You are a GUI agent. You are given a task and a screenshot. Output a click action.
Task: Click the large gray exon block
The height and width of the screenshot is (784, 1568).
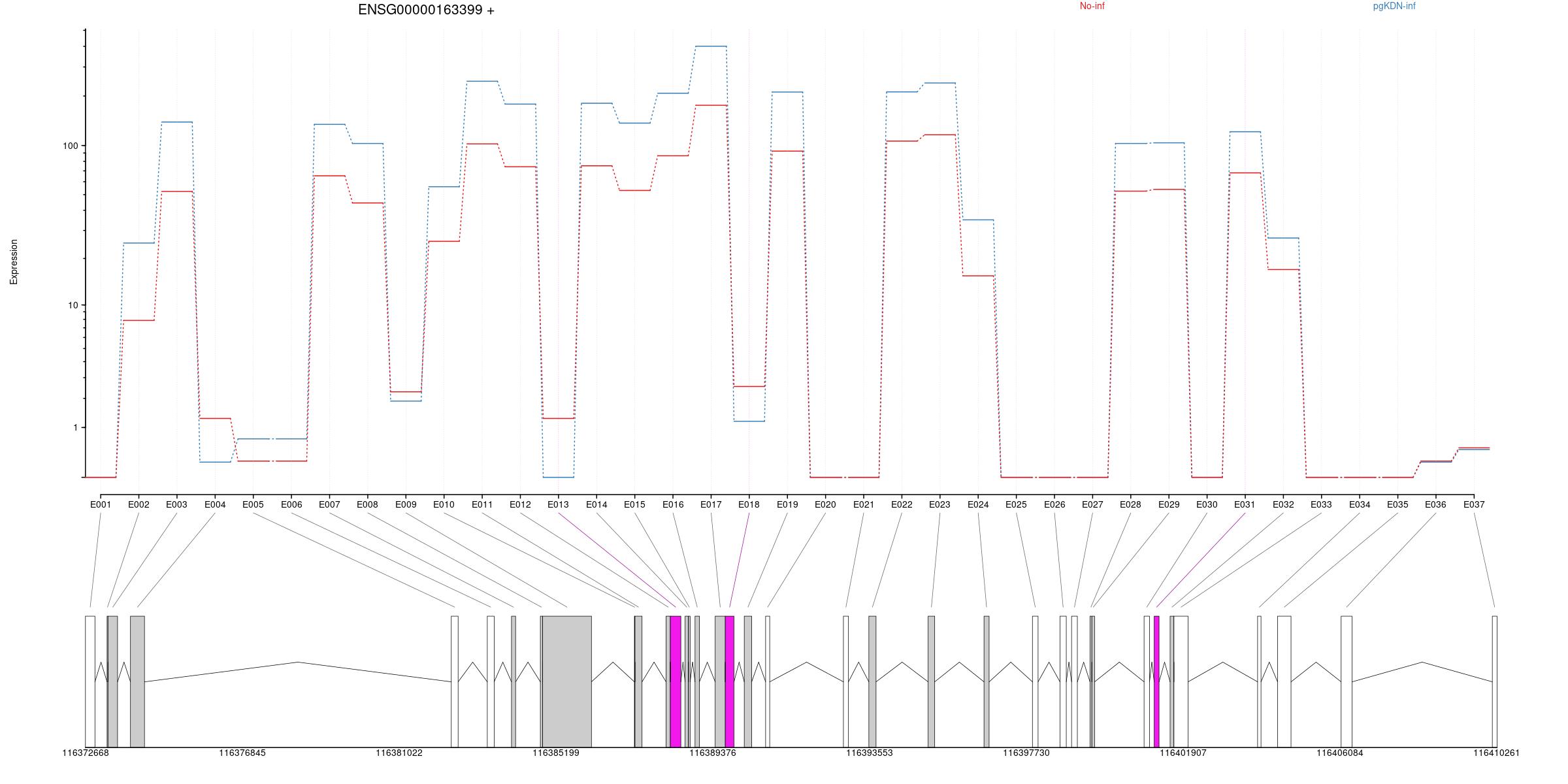(566, 681)
